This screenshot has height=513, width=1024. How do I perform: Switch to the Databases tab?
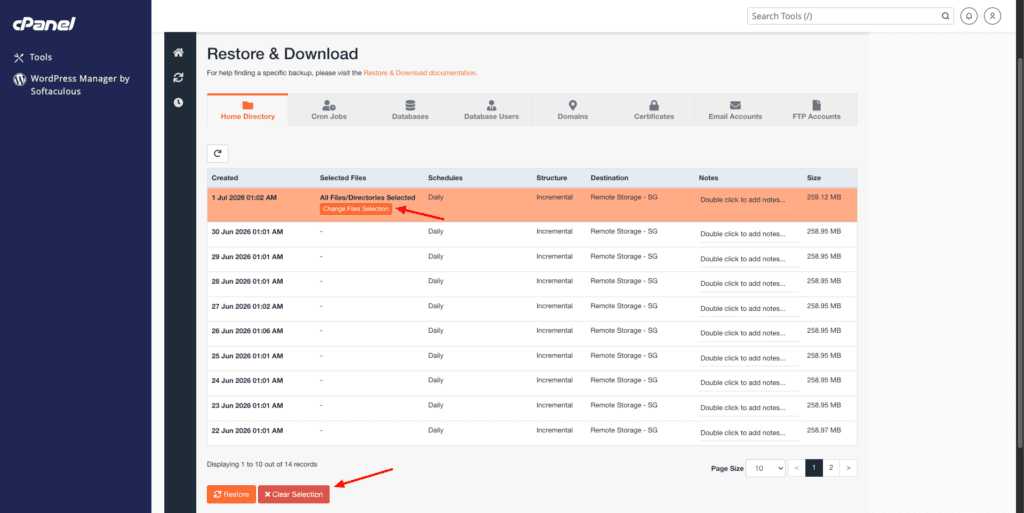pos(410,110)
